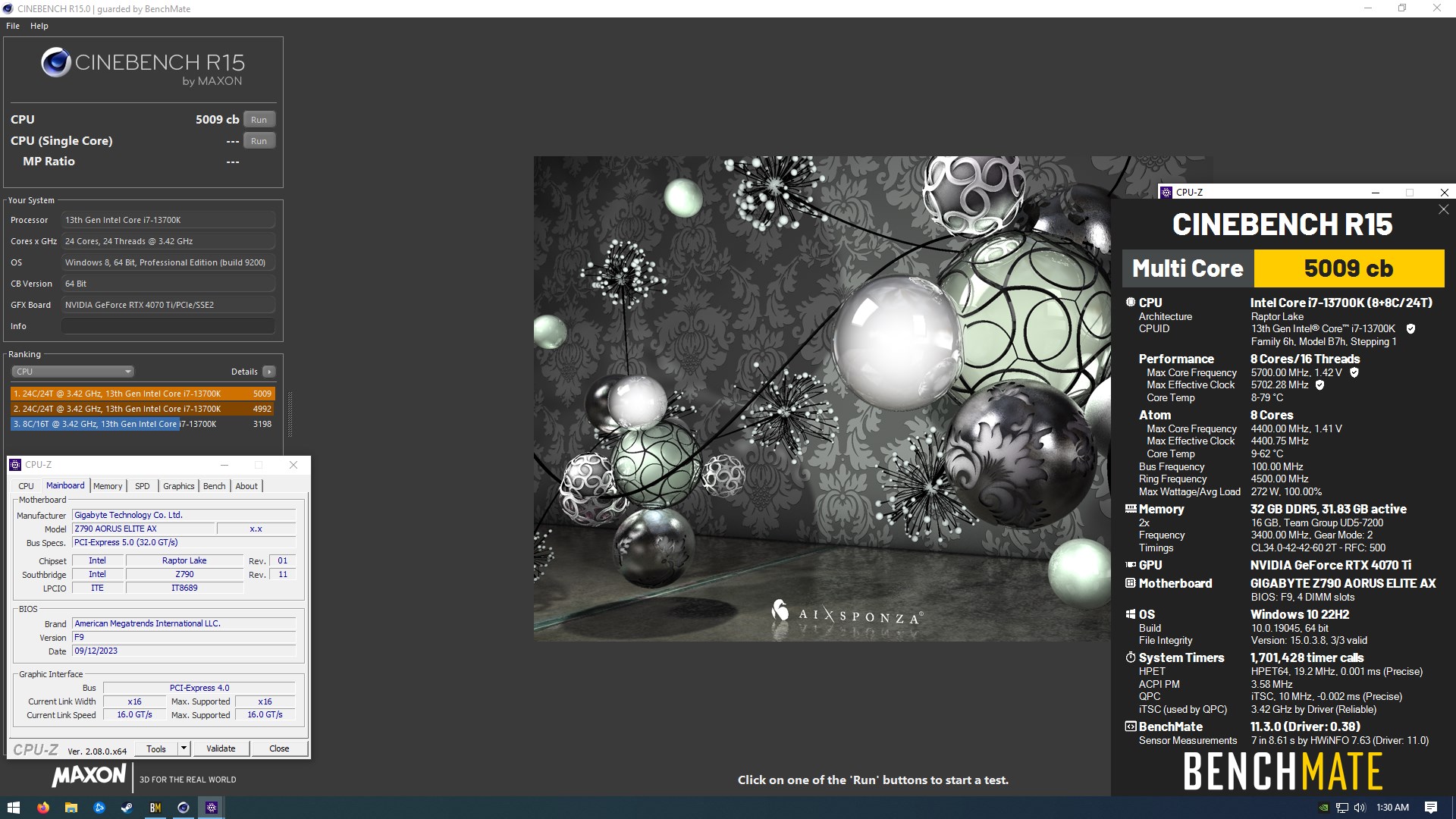Click the GFX Board field RTX 4070 Ti

(x=168, y=305)
